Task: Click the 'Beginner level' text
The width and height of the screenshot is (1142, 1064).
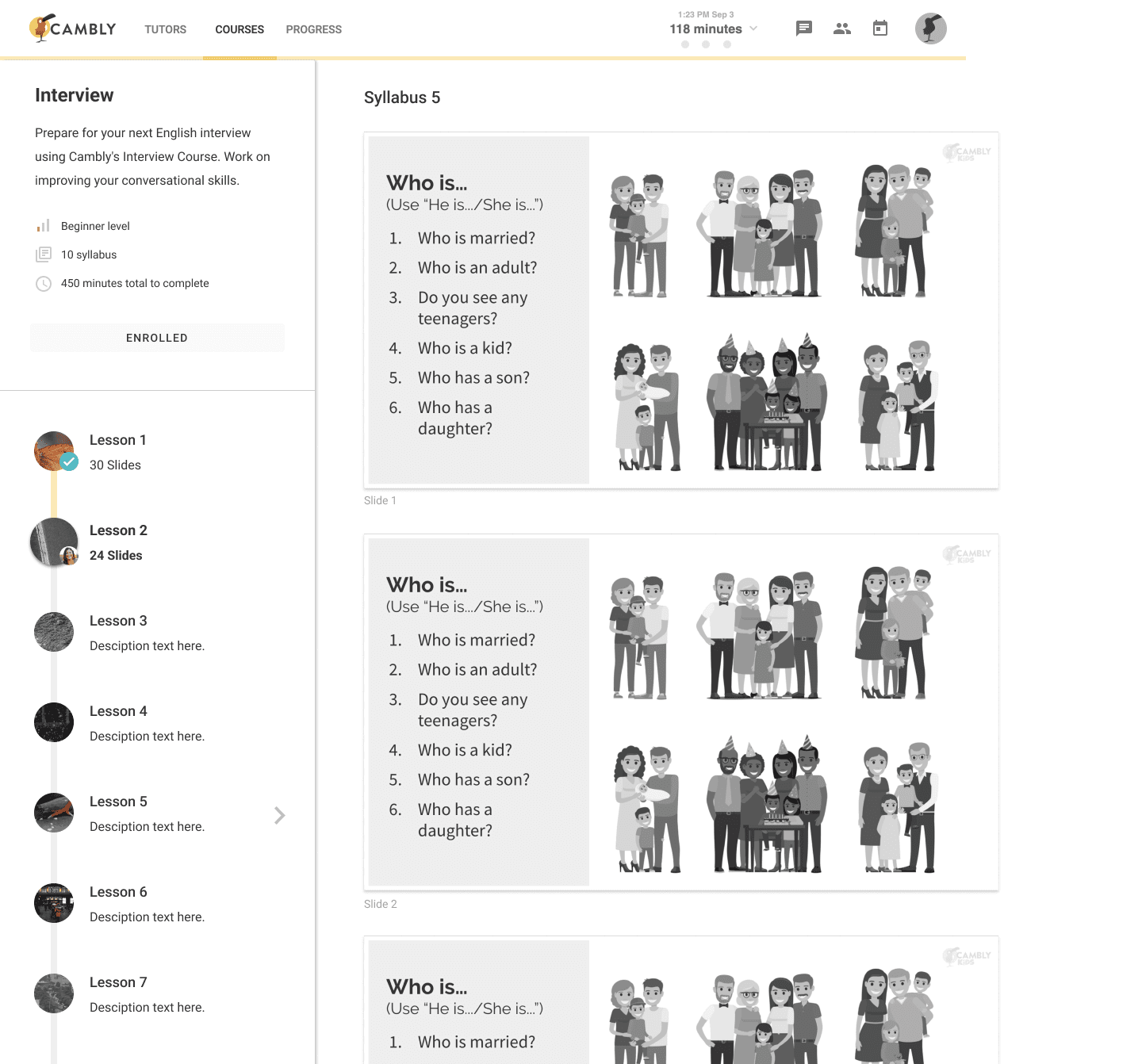Action: tap(95, 226)
